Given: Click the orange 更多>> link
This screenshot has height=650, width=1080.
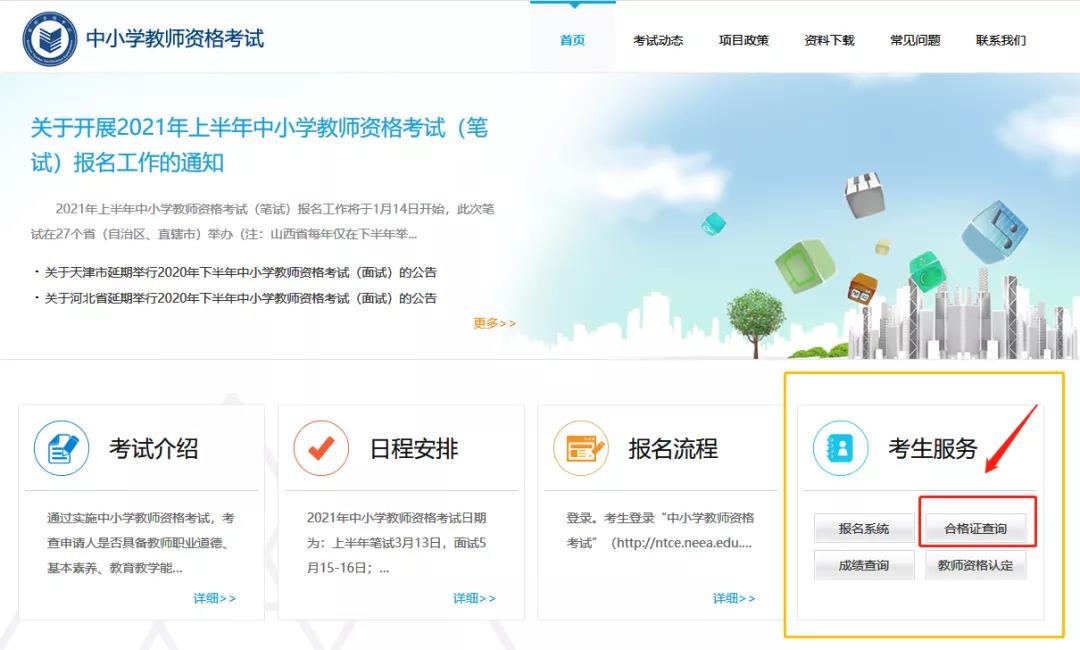Looking at the screenshot, I should tap(494, 323).
